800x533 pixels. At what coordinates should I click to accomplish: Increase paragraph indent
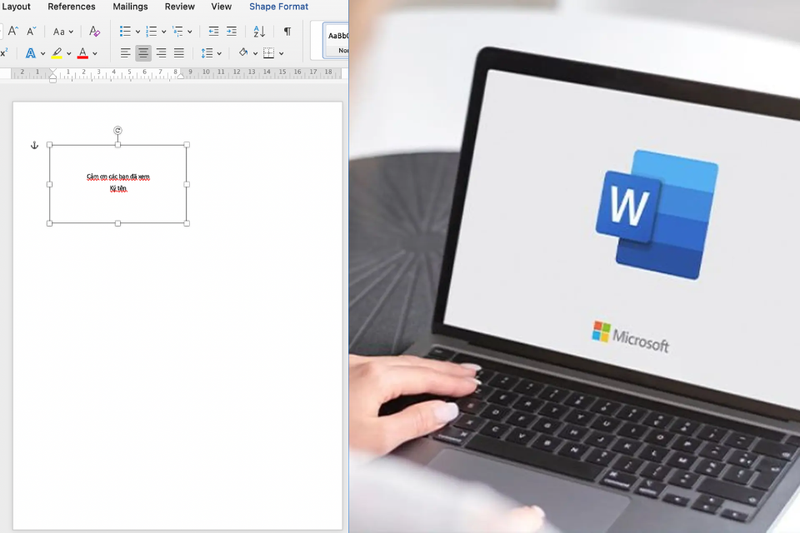[232, 31]
